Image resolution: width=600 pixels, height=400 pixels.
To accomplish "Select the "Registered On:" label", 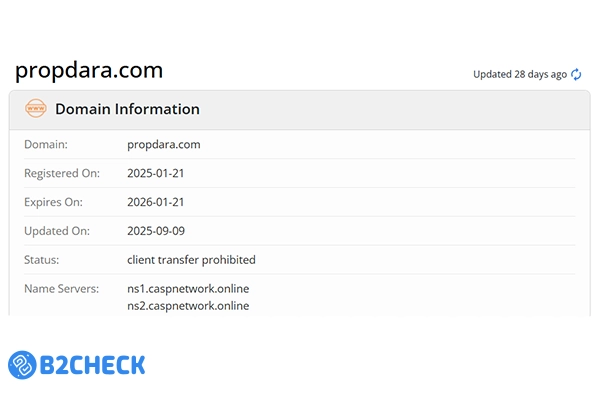I will (62, 173).
